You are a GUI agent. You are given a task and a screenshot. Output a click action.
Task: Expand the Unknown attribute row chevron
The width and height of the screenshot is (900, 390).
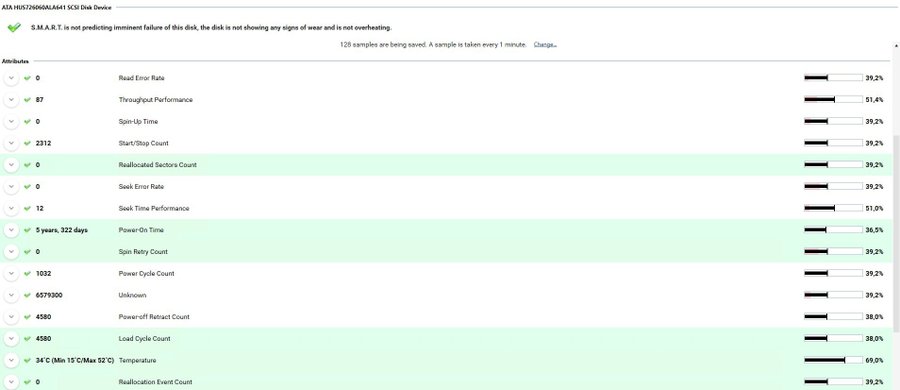coord(11,295)
